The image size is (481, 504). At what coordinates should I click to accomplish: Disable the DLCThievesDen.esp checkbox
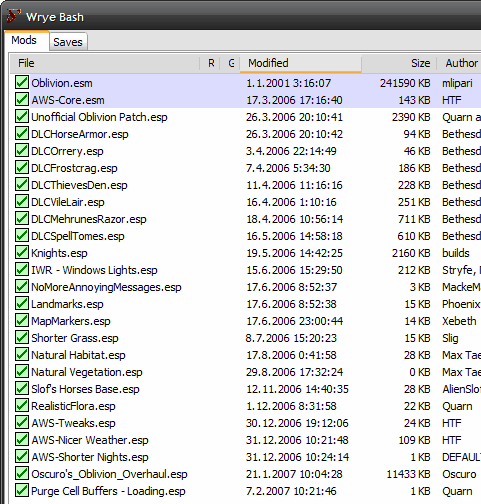click(22, 184)
